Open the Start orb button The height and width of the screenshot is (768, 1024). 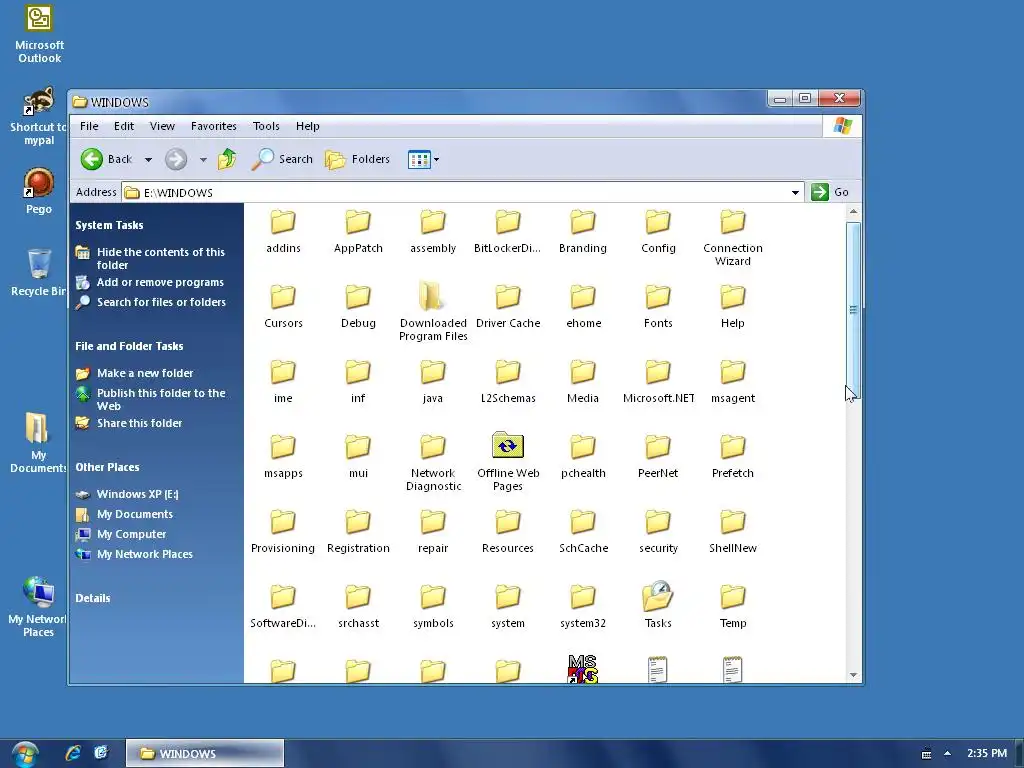25,754
